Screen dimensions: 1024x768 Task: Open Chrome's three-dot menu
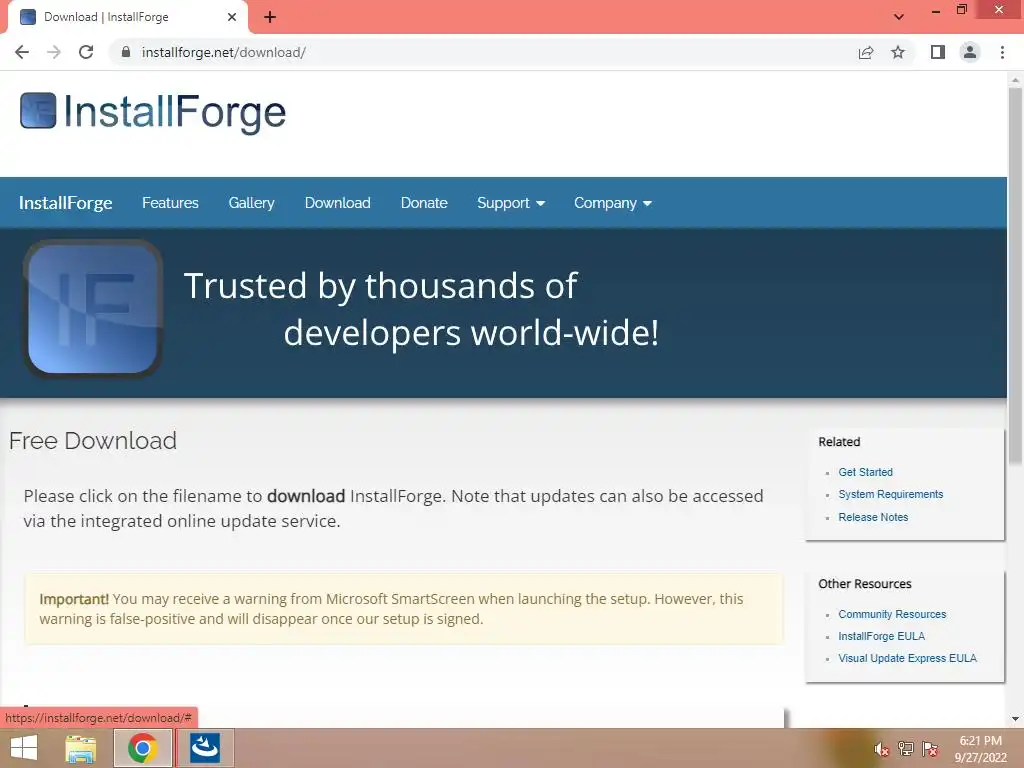click(x=1002, y=52)
